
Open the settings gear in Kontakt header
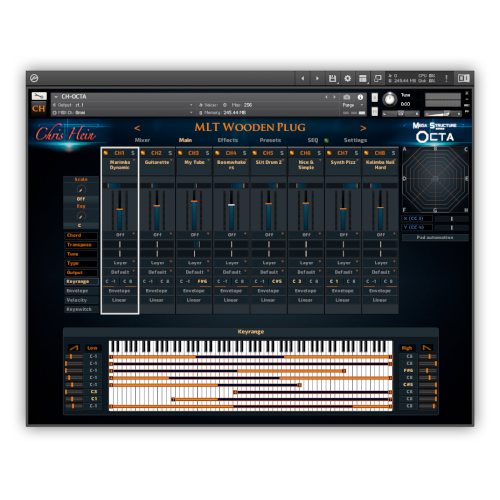[x=348, y=78]
